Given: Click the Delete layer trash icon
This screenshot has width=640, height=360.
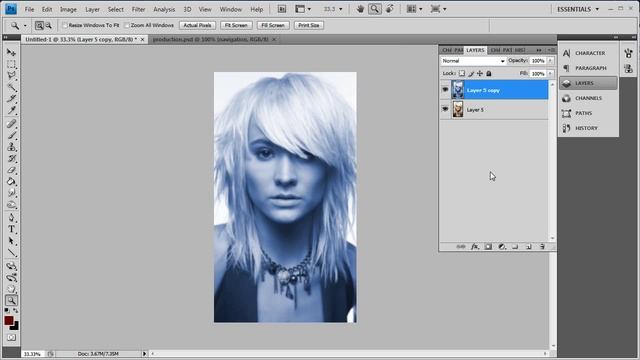Looking at the screenshot, I should click(x=542, y=247).
